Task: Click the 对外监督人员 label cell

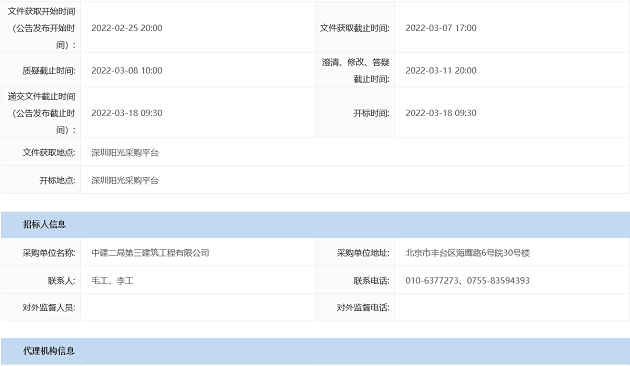Action: tap(41, 307)
